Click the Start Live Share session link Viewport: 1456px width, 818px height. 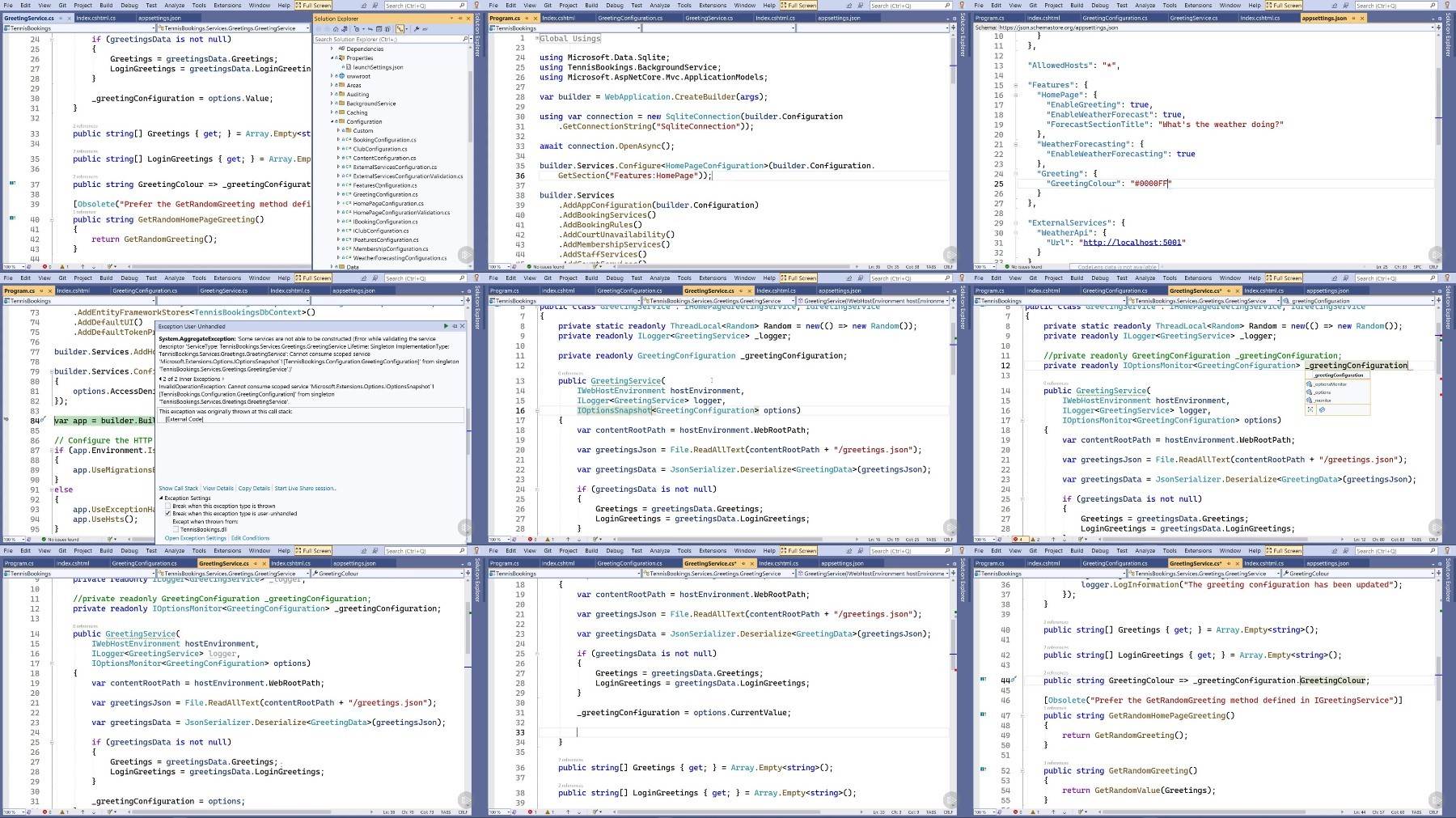coord(305,488)
